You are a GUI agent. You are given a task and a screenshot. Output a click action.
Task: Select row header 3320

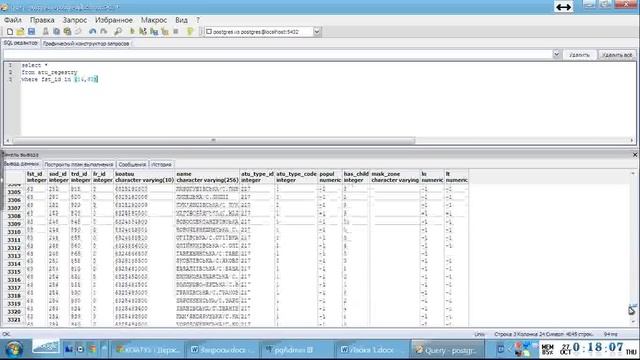14,312
